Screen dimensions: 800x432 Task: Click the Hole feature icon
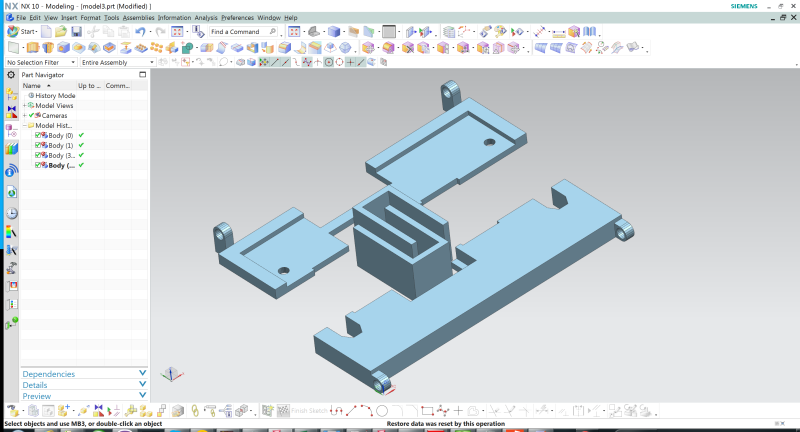(x=63, y=48)
